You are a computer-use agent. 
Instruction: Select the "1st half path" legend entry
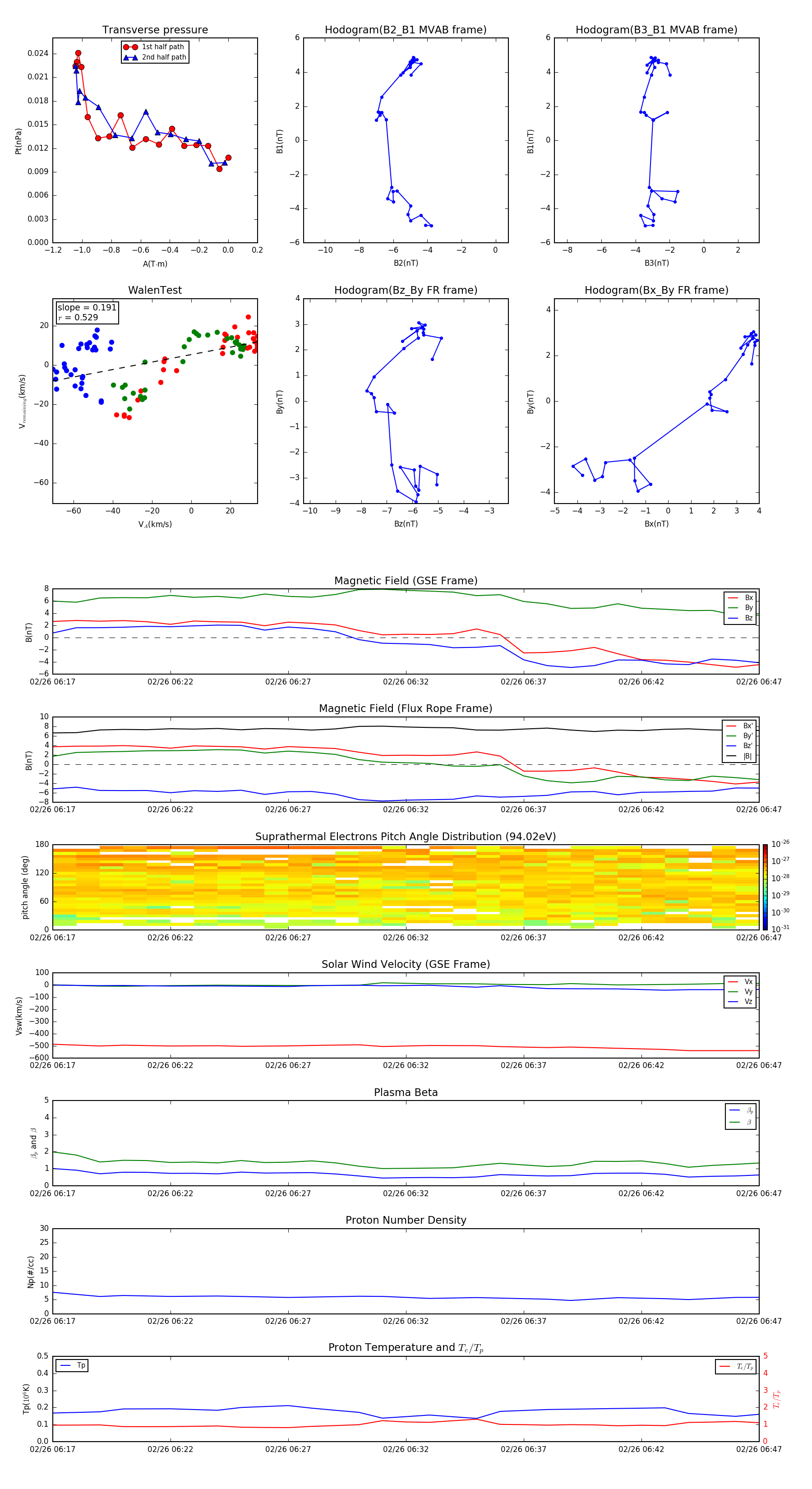tap(154, 47)
